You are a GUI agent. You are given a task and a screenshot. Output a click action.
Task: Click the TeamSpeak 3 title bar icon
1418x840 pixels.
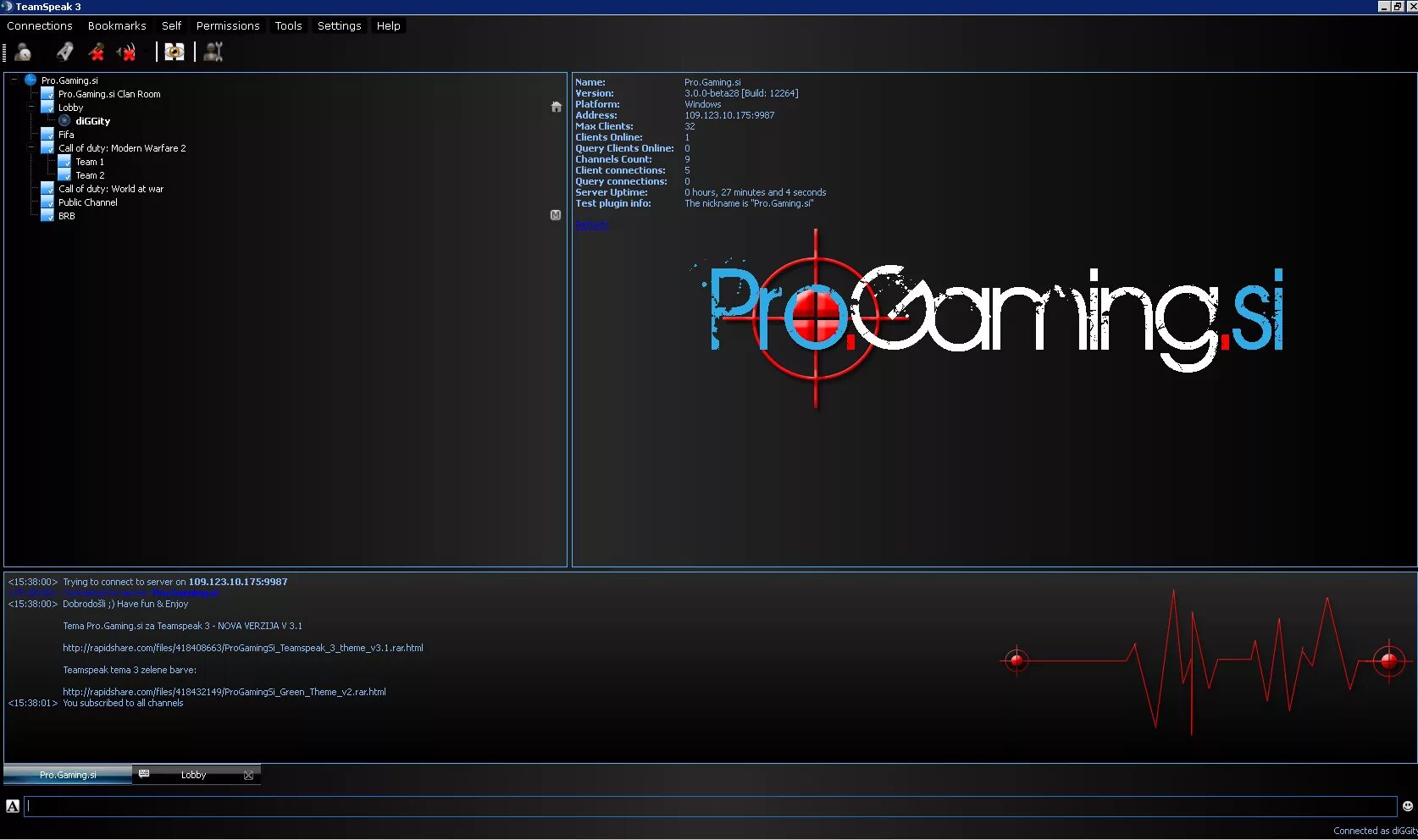[7, 7]
